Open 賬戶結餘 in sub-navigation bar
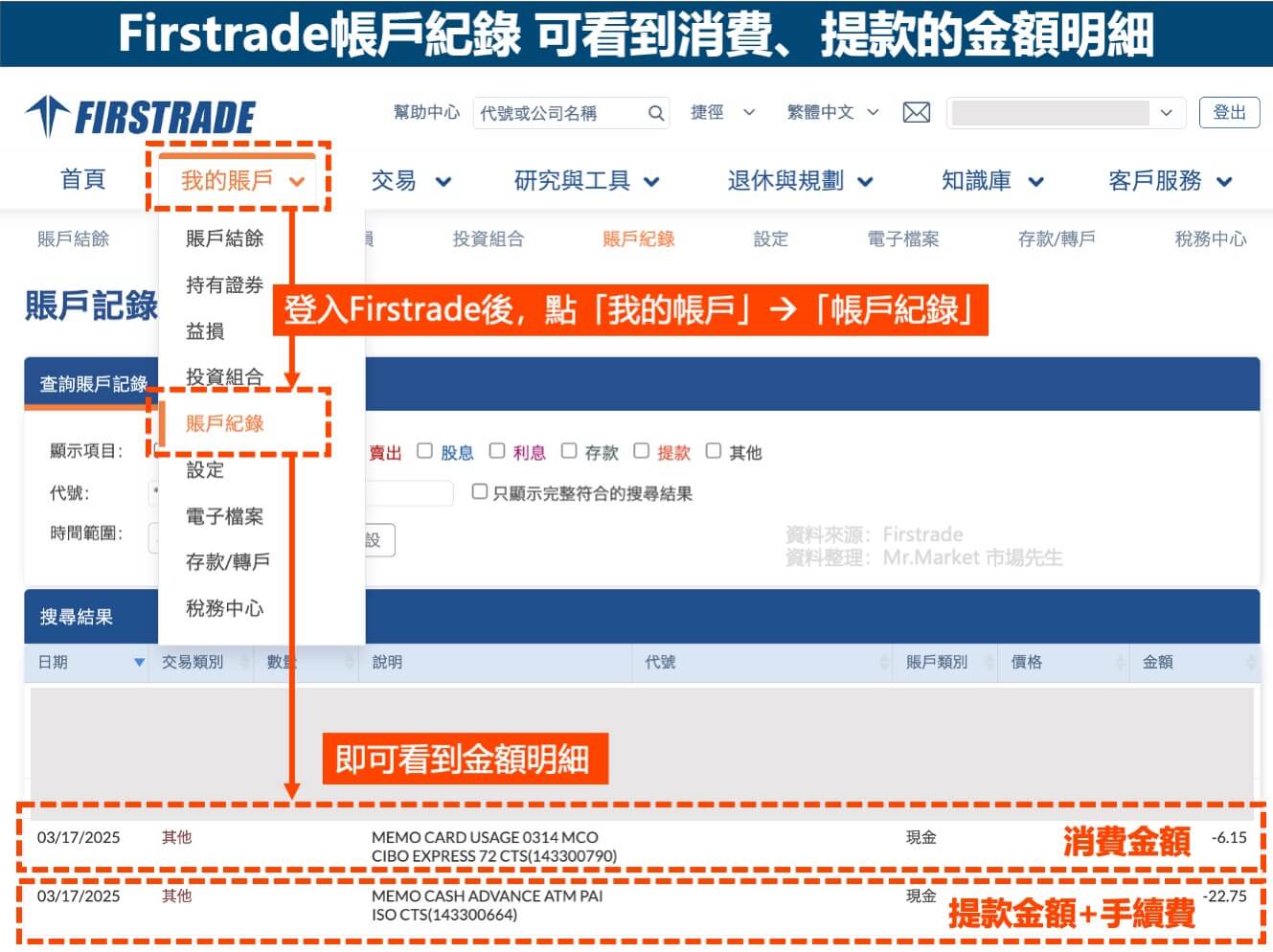This screenshot has height=952, width=1273. click(73, 239)
